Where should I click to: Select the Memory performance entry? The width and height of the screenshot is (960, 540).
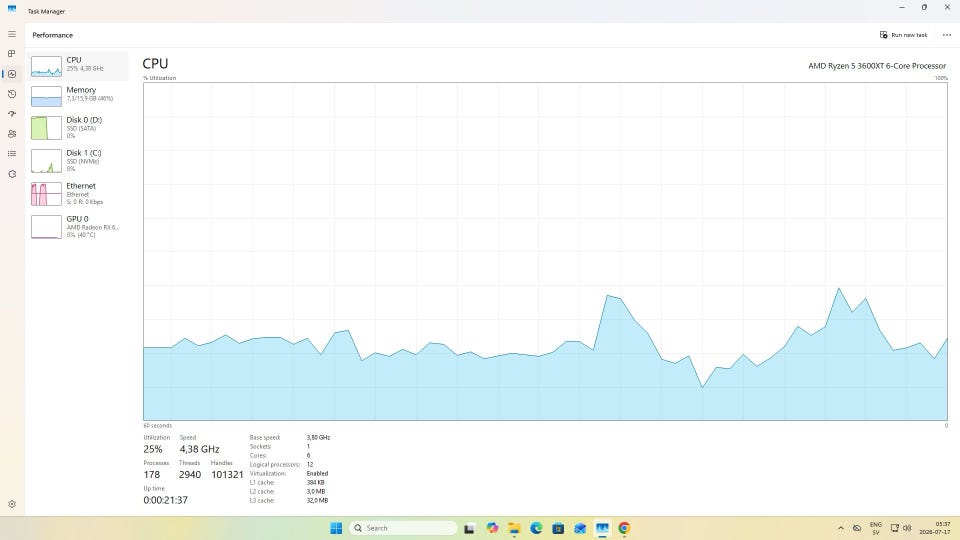click(x=77, y=96)
